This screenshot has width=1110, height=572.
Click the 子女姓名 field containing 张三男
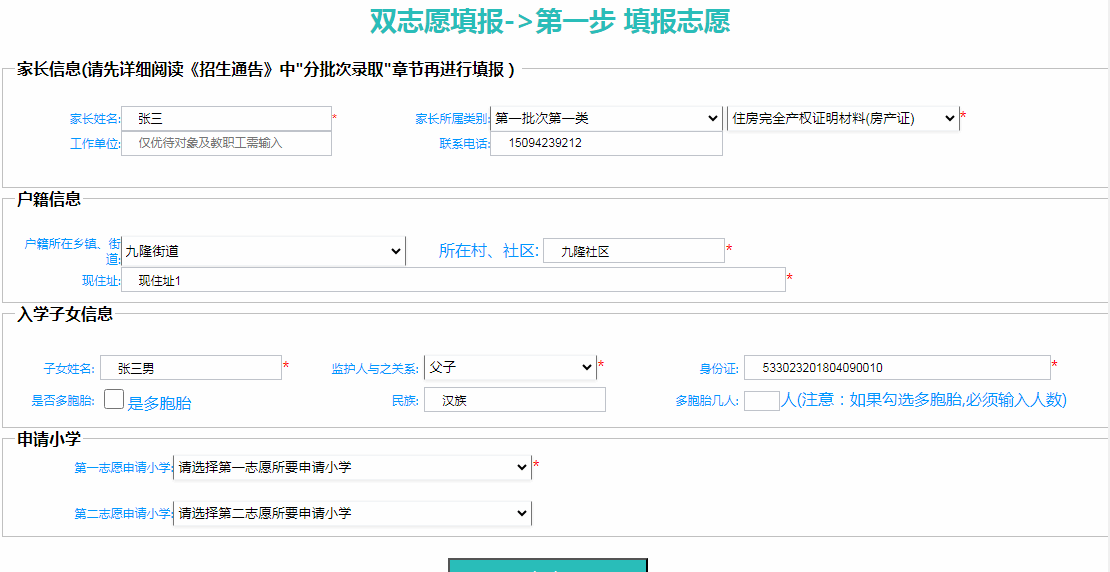click(191, 368)
